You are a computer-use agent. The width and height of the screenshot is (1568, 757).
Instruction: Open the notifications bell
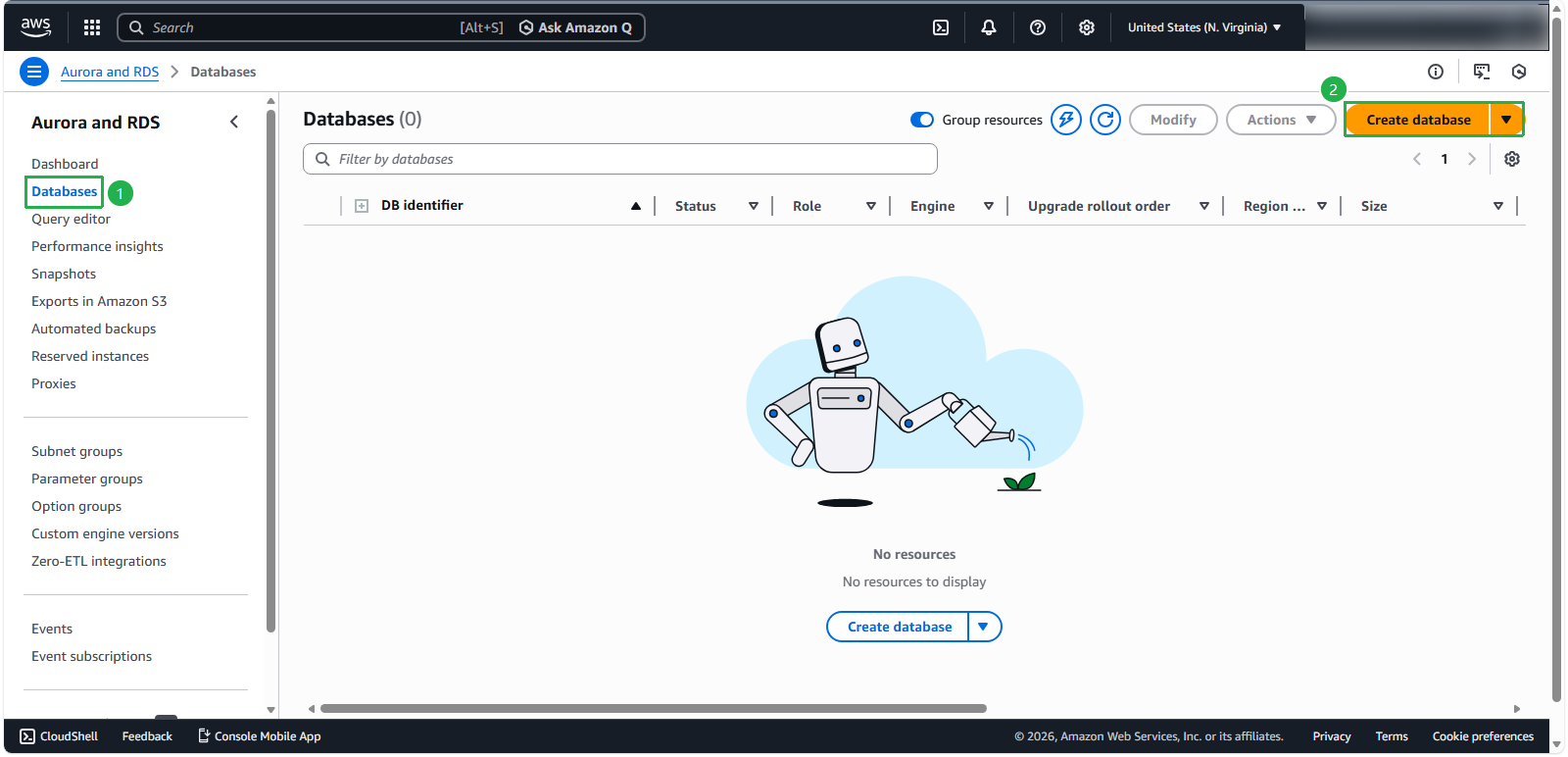989,27
